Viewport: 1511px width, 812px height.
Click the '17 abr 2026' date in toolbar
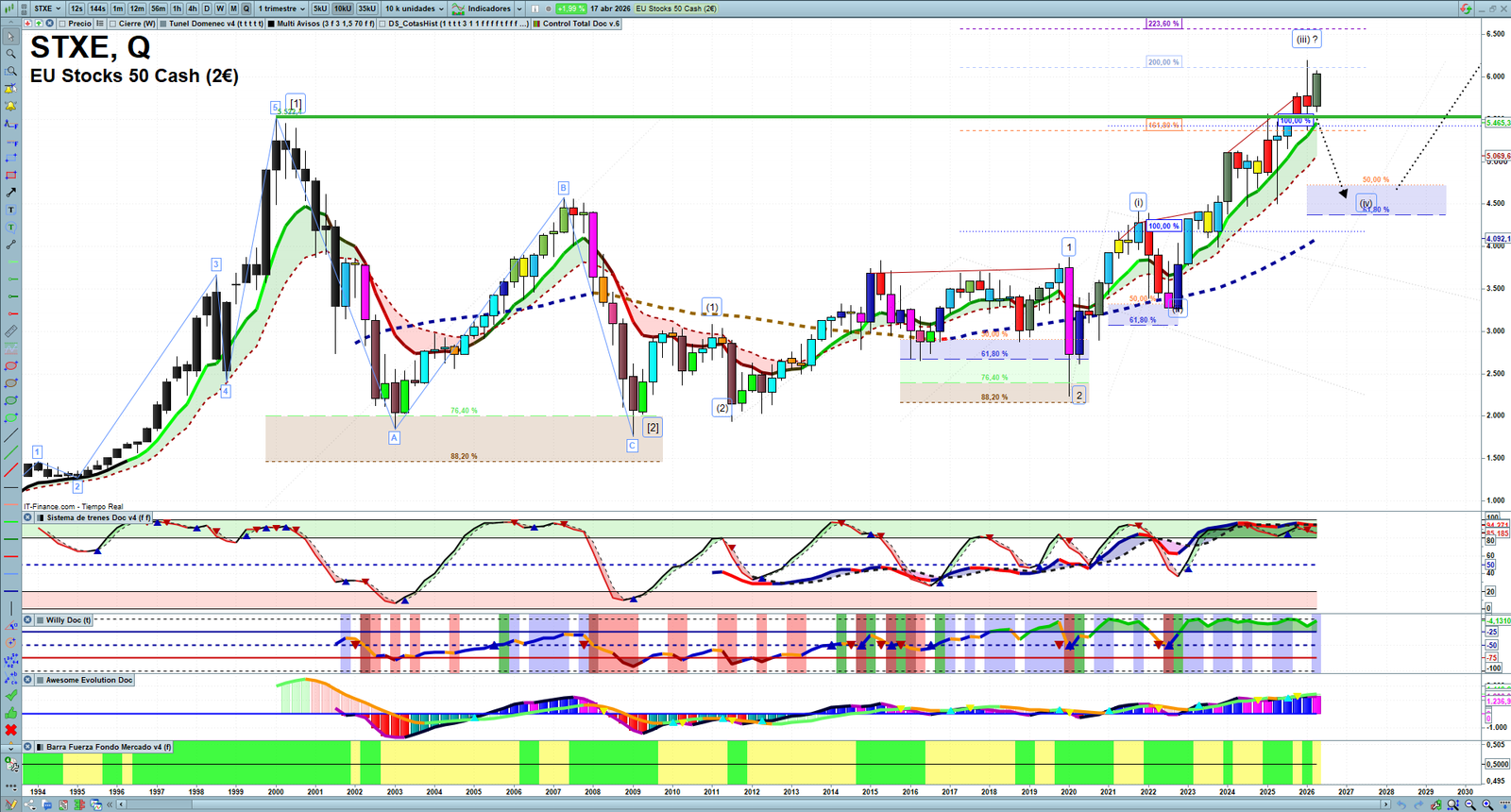(610, 8)
